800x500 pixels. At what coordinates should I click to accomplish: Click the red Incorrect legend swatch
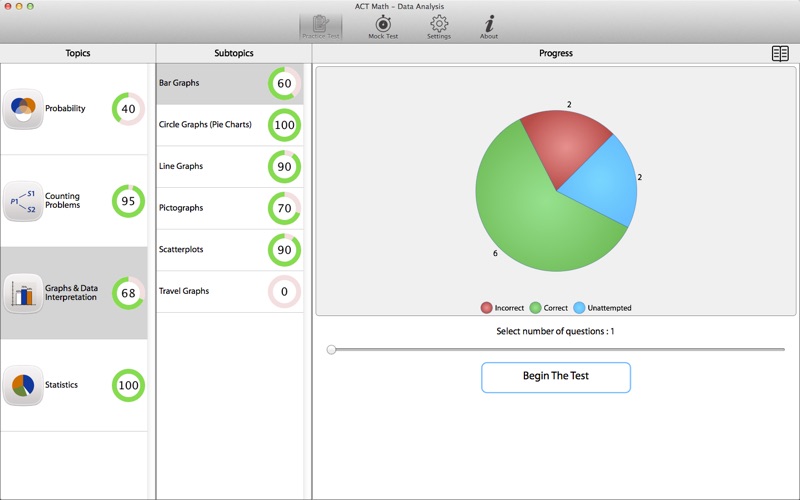point(486,308)
